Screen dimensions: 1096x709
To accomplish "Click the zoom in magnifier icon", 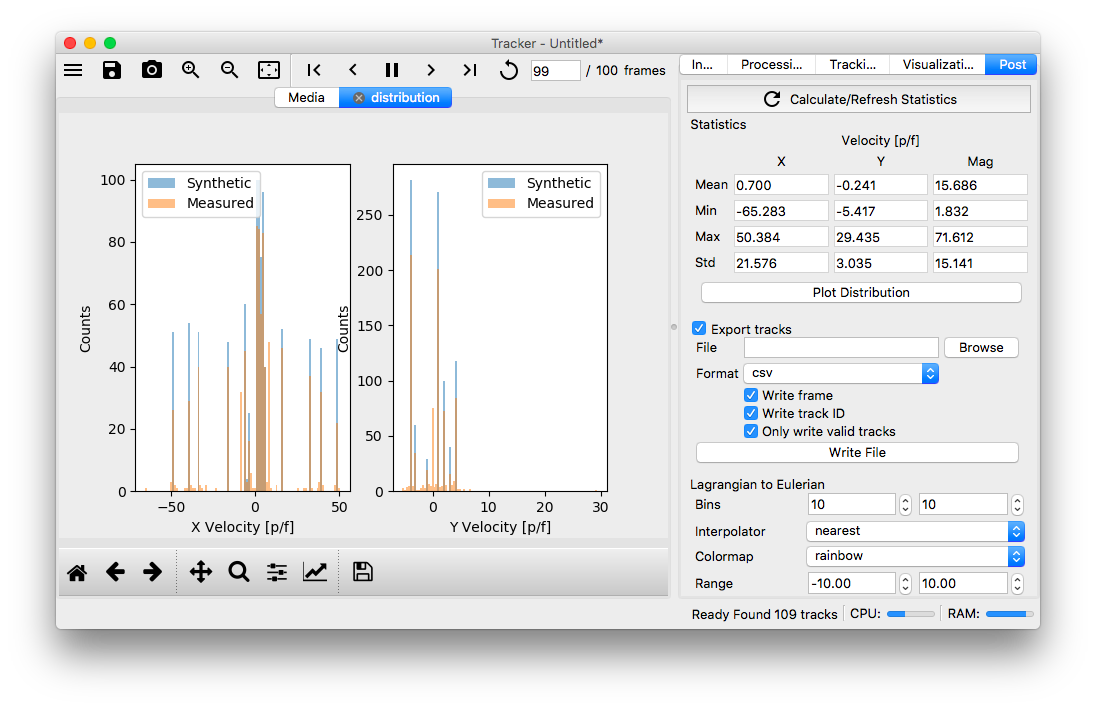I will coord(190,70).
